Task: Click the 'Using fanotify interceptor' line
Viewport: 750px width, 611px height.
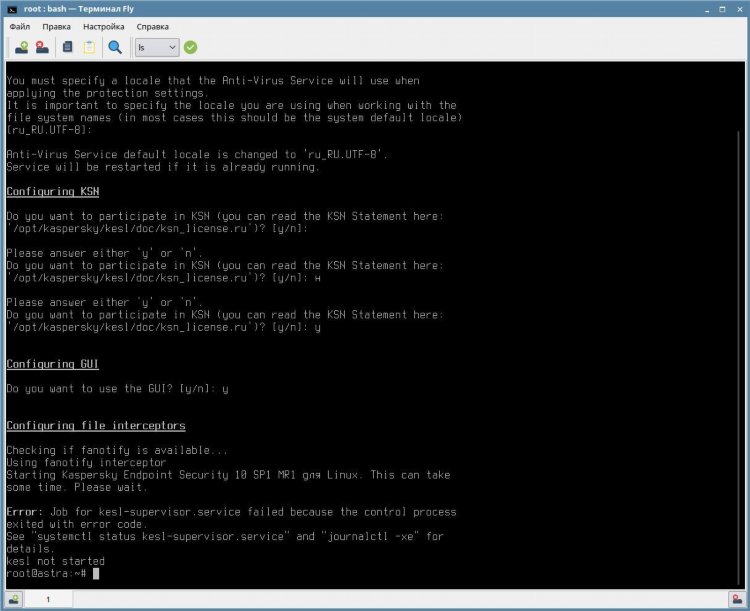Action: click(x=86, y=462)
